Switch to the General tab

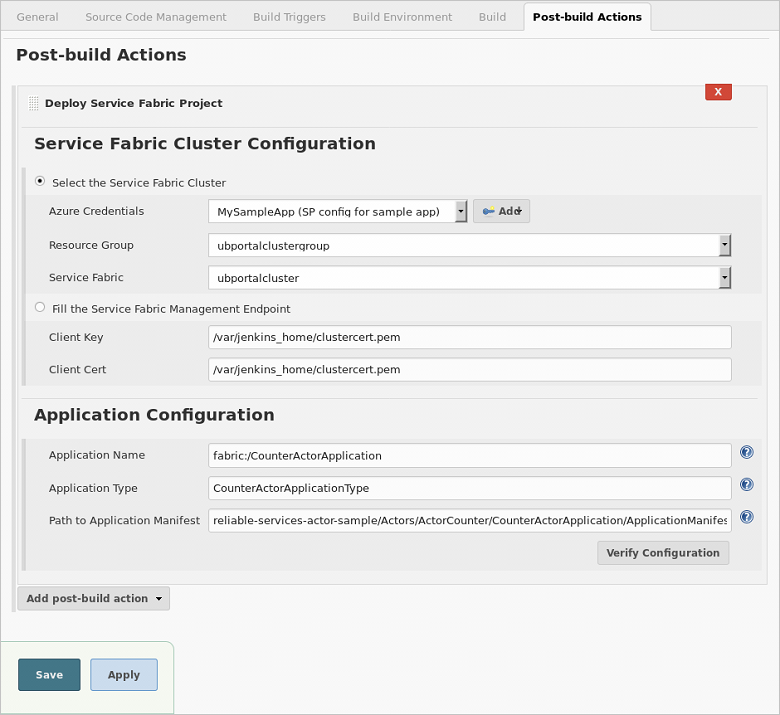tap(38, 17)
